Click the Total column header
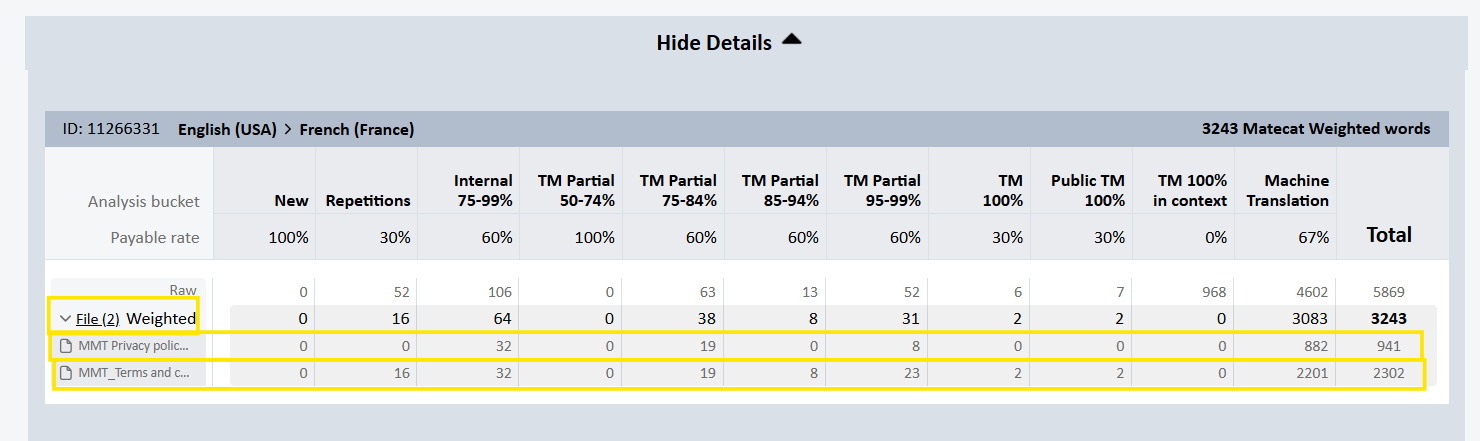 [1389, 235]
